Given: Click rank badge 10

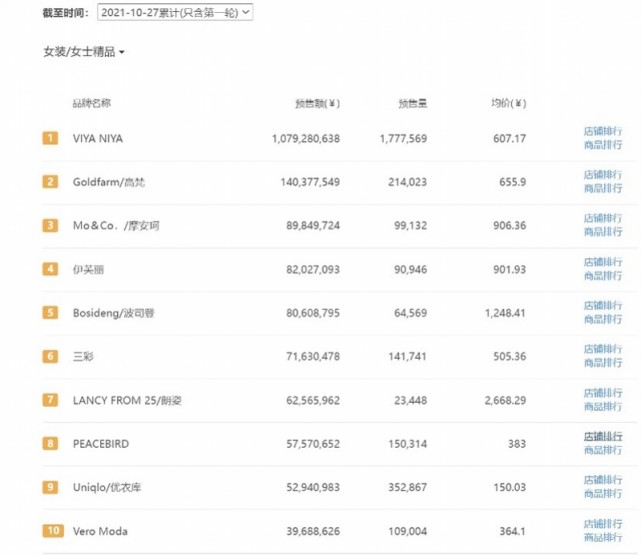Looking at the screenshot, I should pyautogui.click(x=53, y=531).
